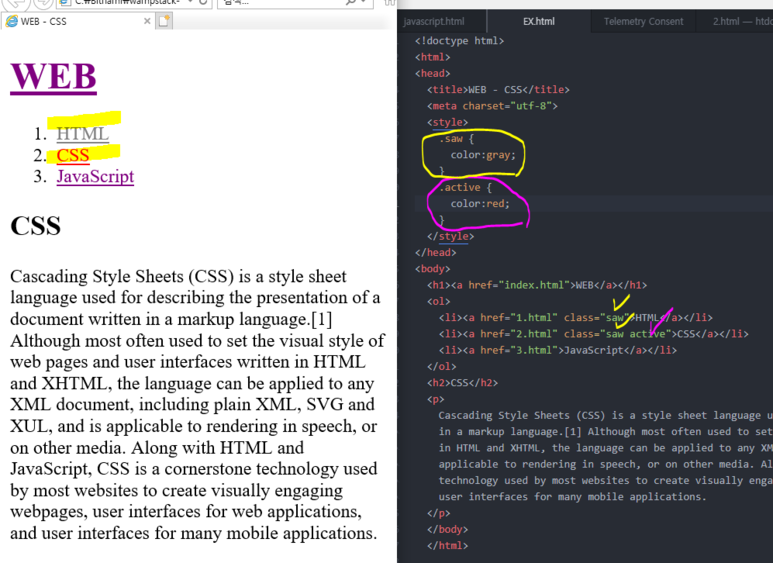
Task: Open the JavaScript link in the list
Action: tap(95, 176)
